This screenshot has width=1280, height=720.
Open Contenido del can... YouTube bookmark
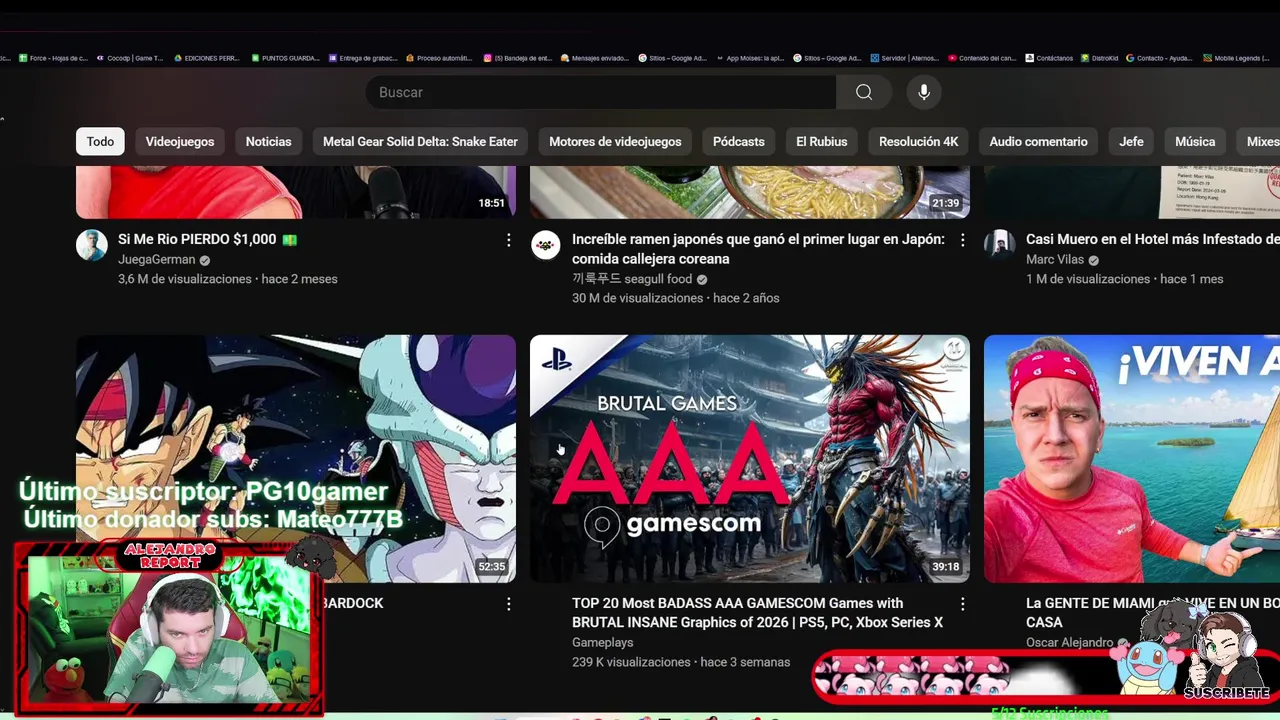981,58
